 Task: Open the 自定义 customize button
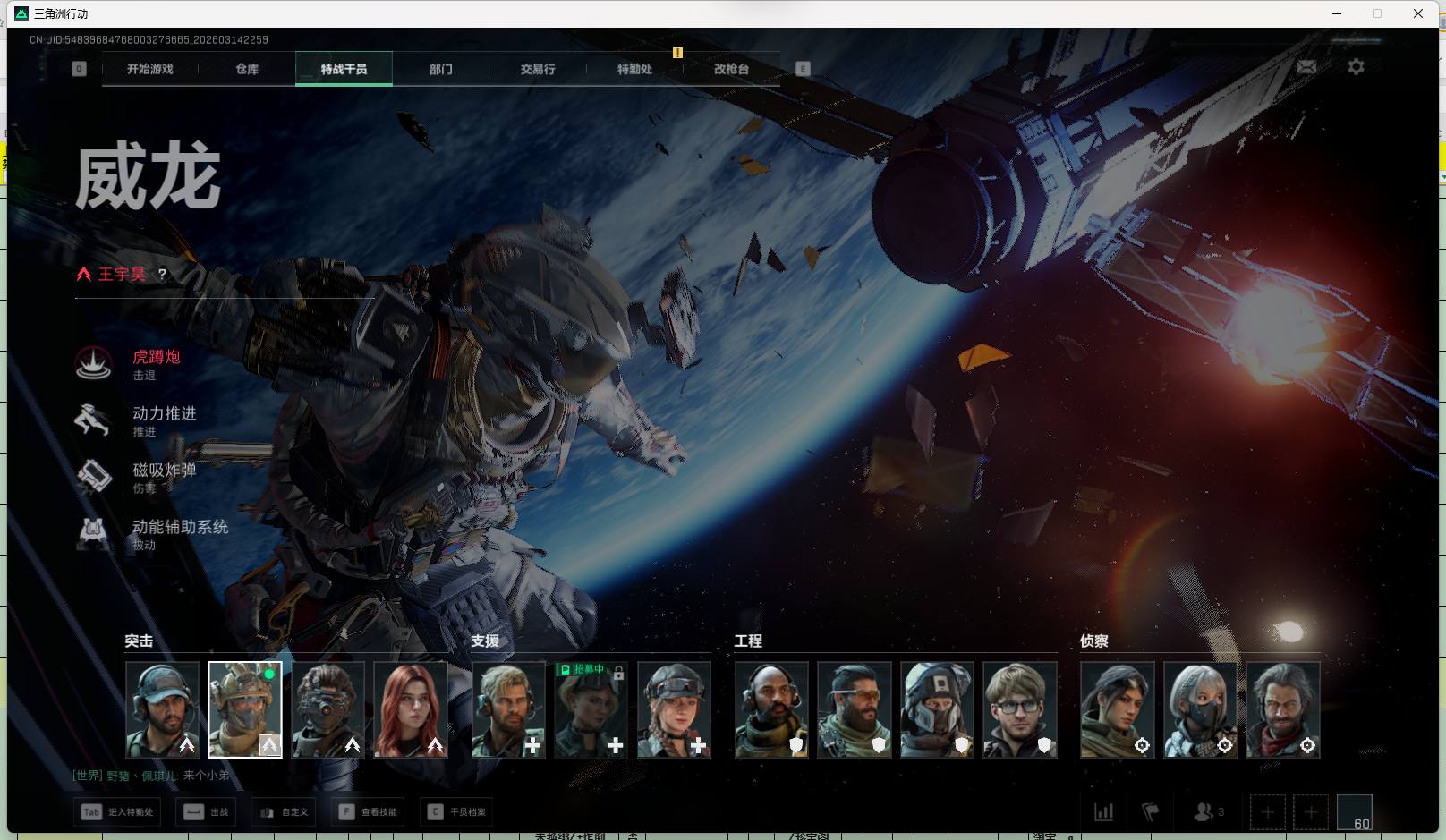pos(284,812)
